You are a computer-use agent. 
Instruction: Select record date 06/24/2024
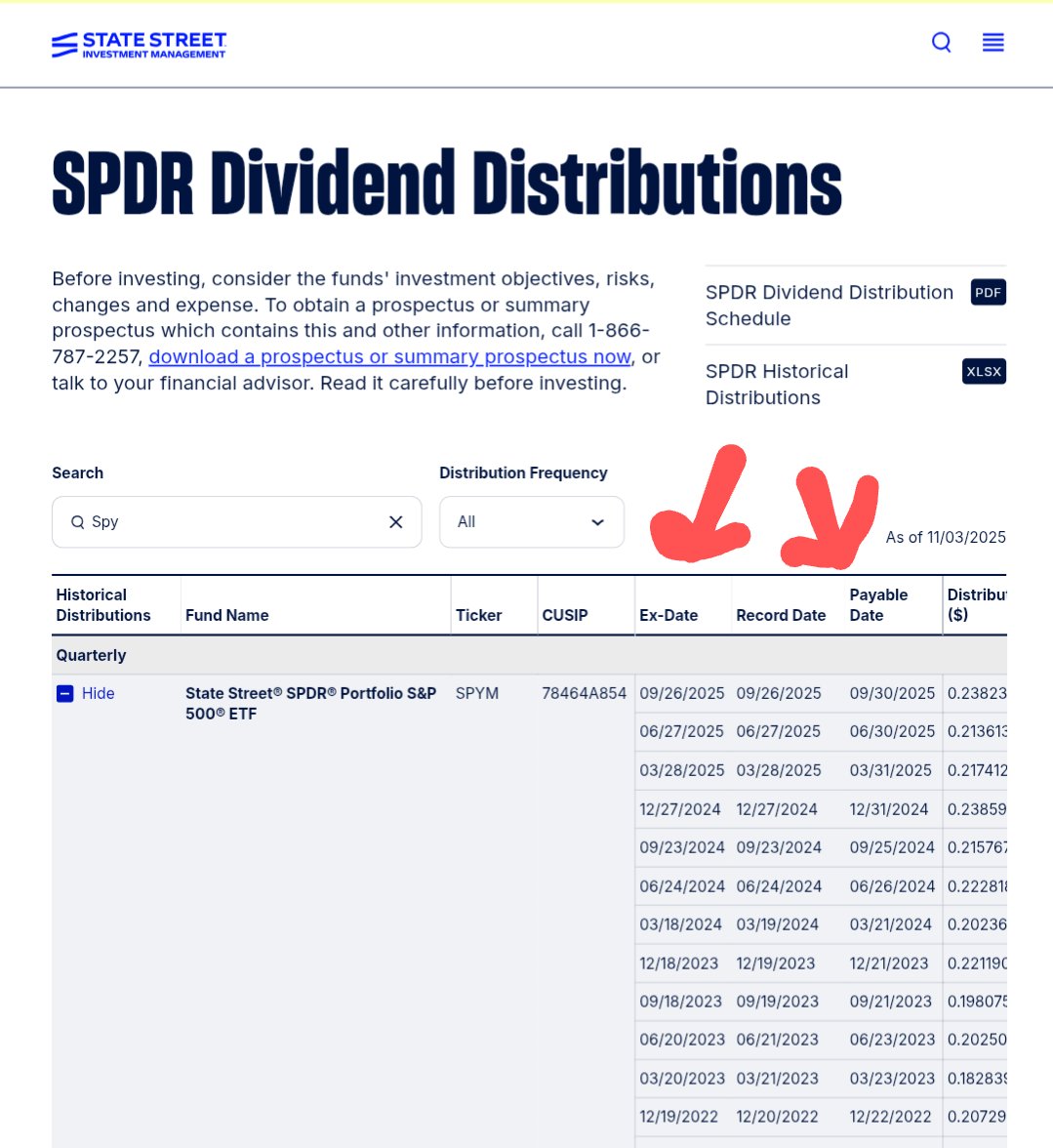click(779, 886)
